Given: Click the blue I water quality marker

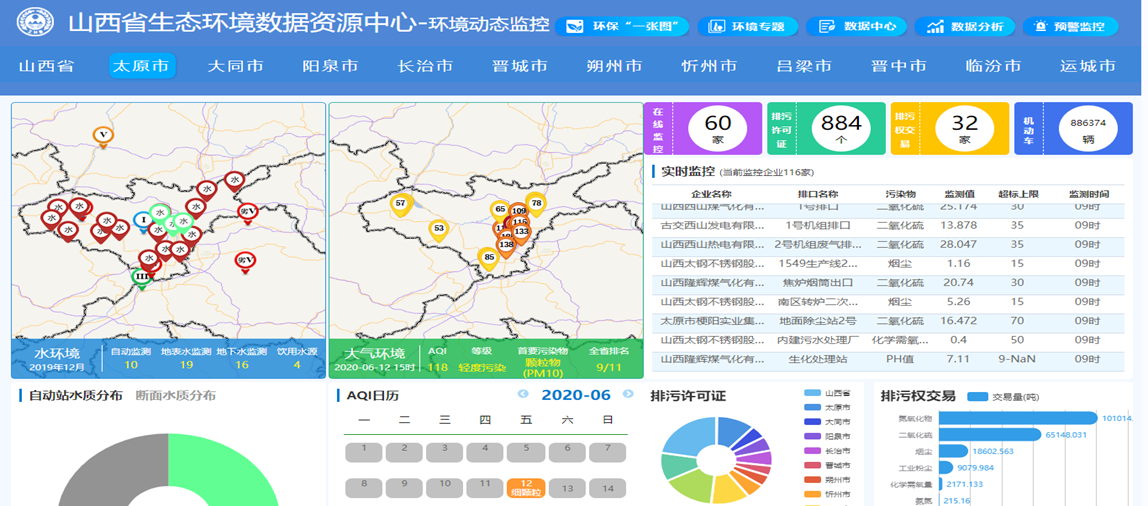Looking at the screenshot, I should [x=143, y=220].
